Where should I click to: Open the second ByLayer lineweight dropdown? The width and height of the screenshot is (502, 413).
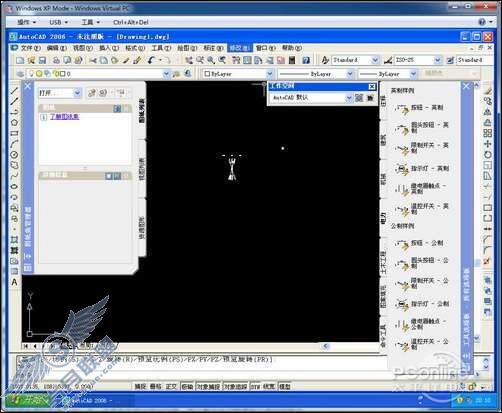413,74
